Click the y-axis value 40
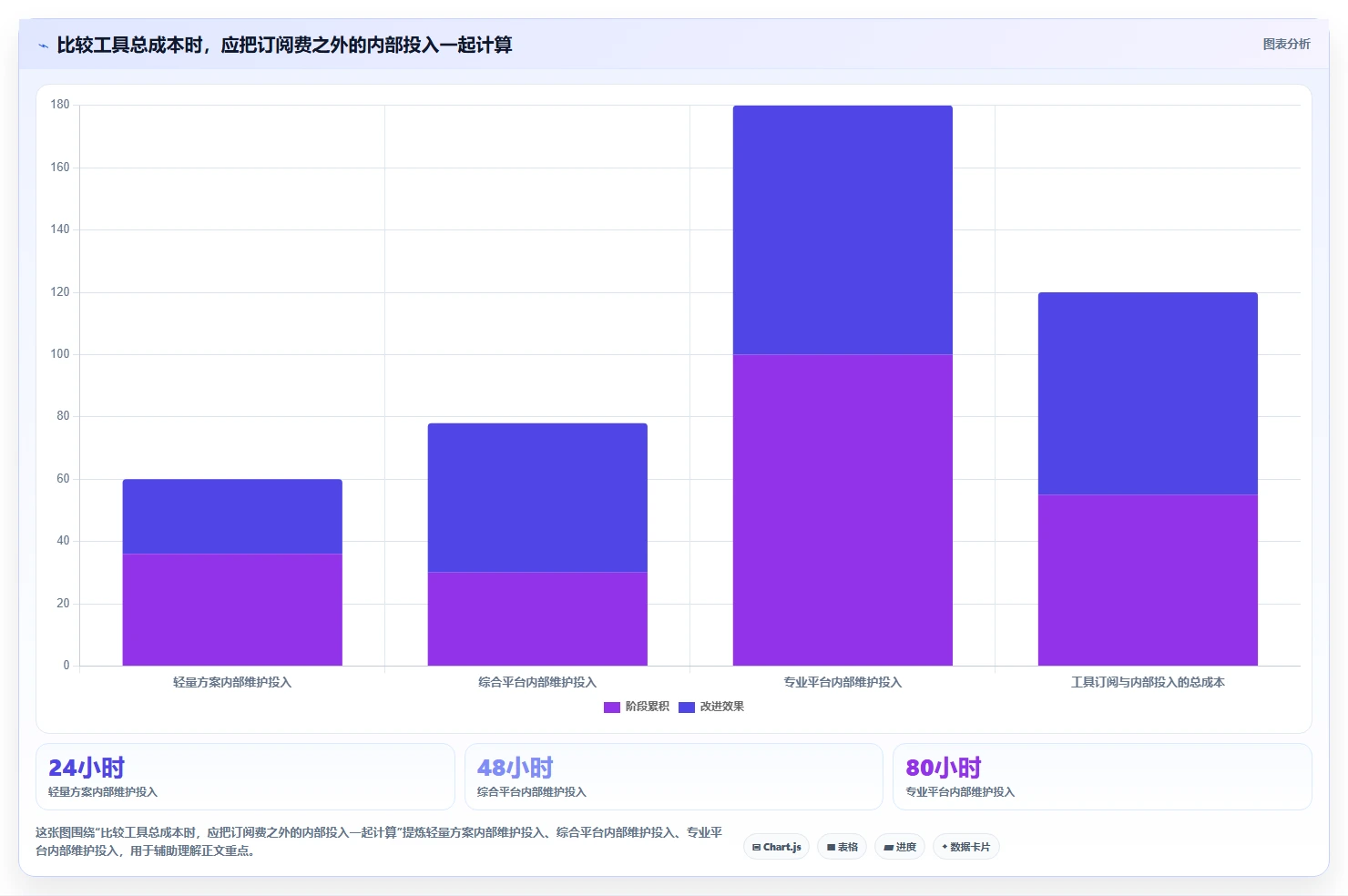Viewport: 1348px width, 896px height. [63, 541]
